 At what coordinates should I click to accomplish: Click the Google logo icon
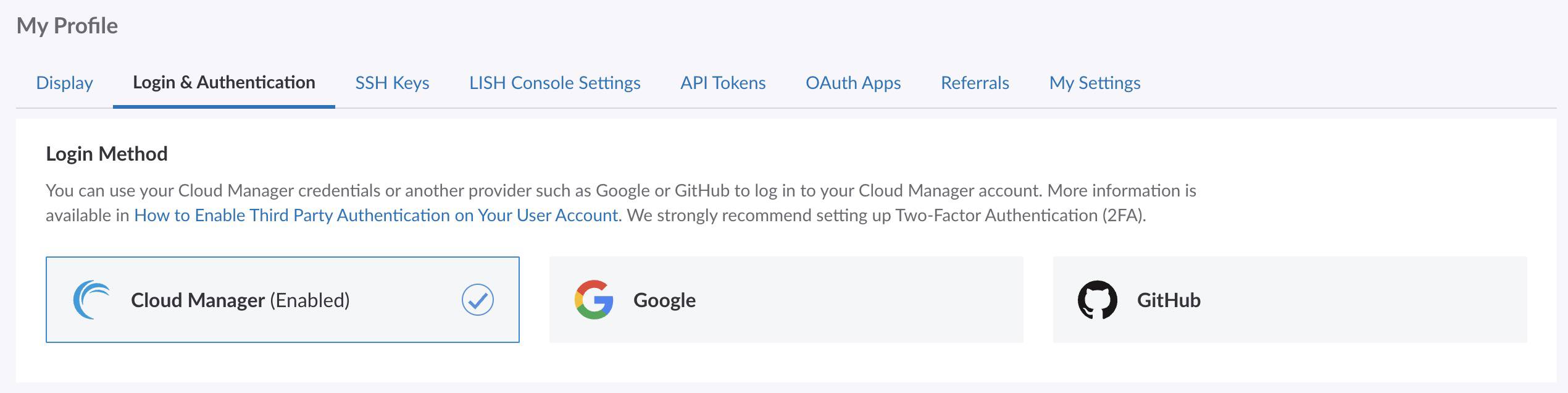(x=593, y=300)
